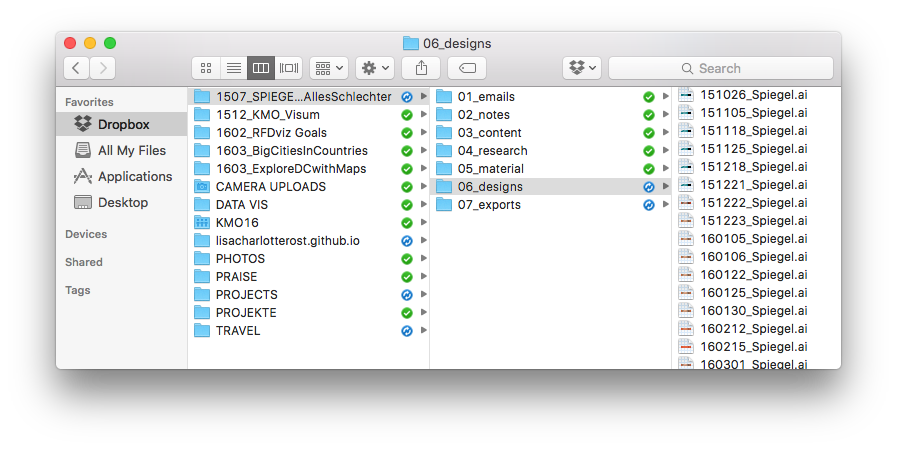Switch to column view

click(x=261, y=68)
